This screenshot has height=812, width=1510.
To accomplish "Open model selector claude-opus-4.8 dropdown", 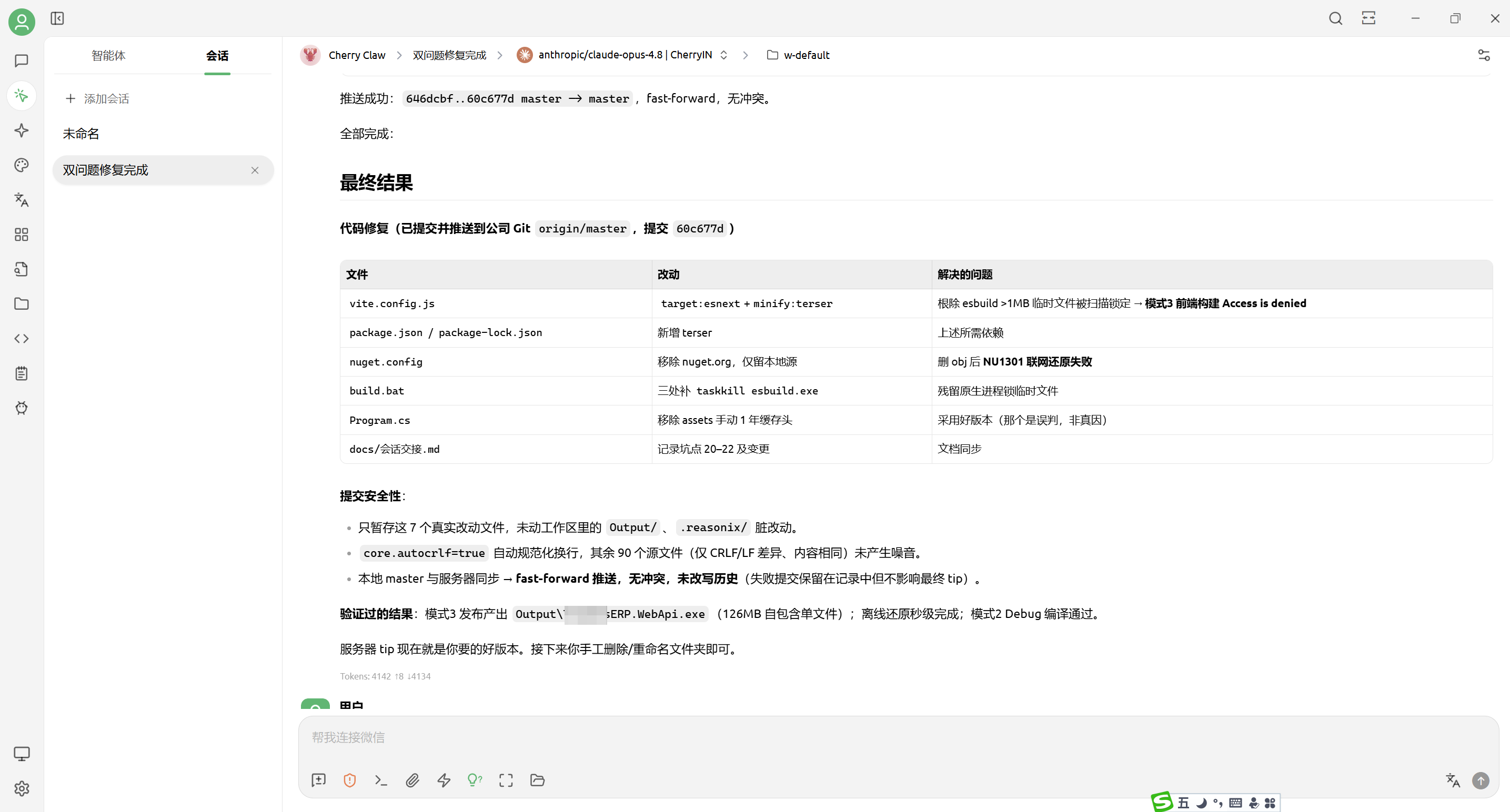I will click(622, 55).
